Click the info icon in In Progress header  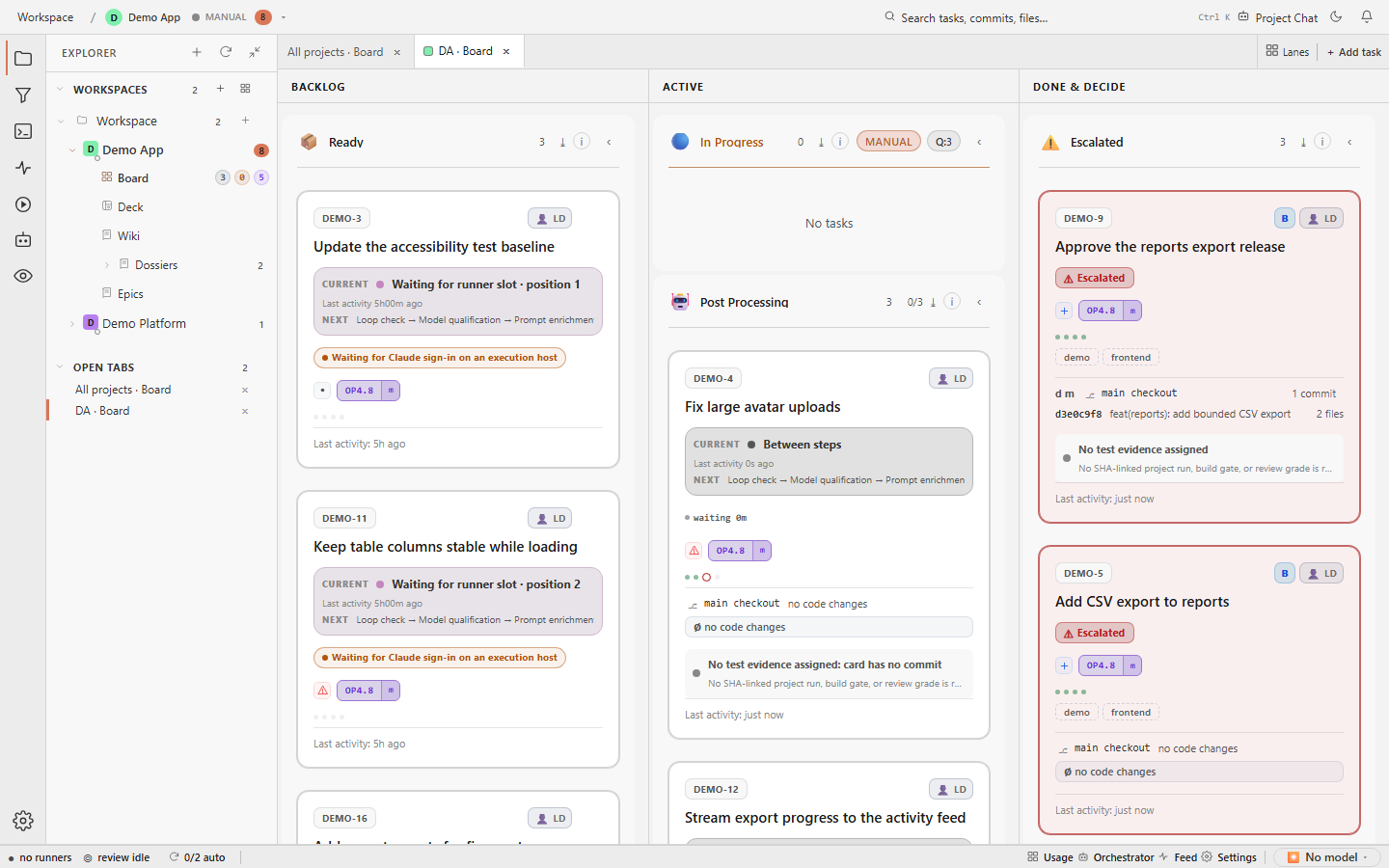click(840, 141)
